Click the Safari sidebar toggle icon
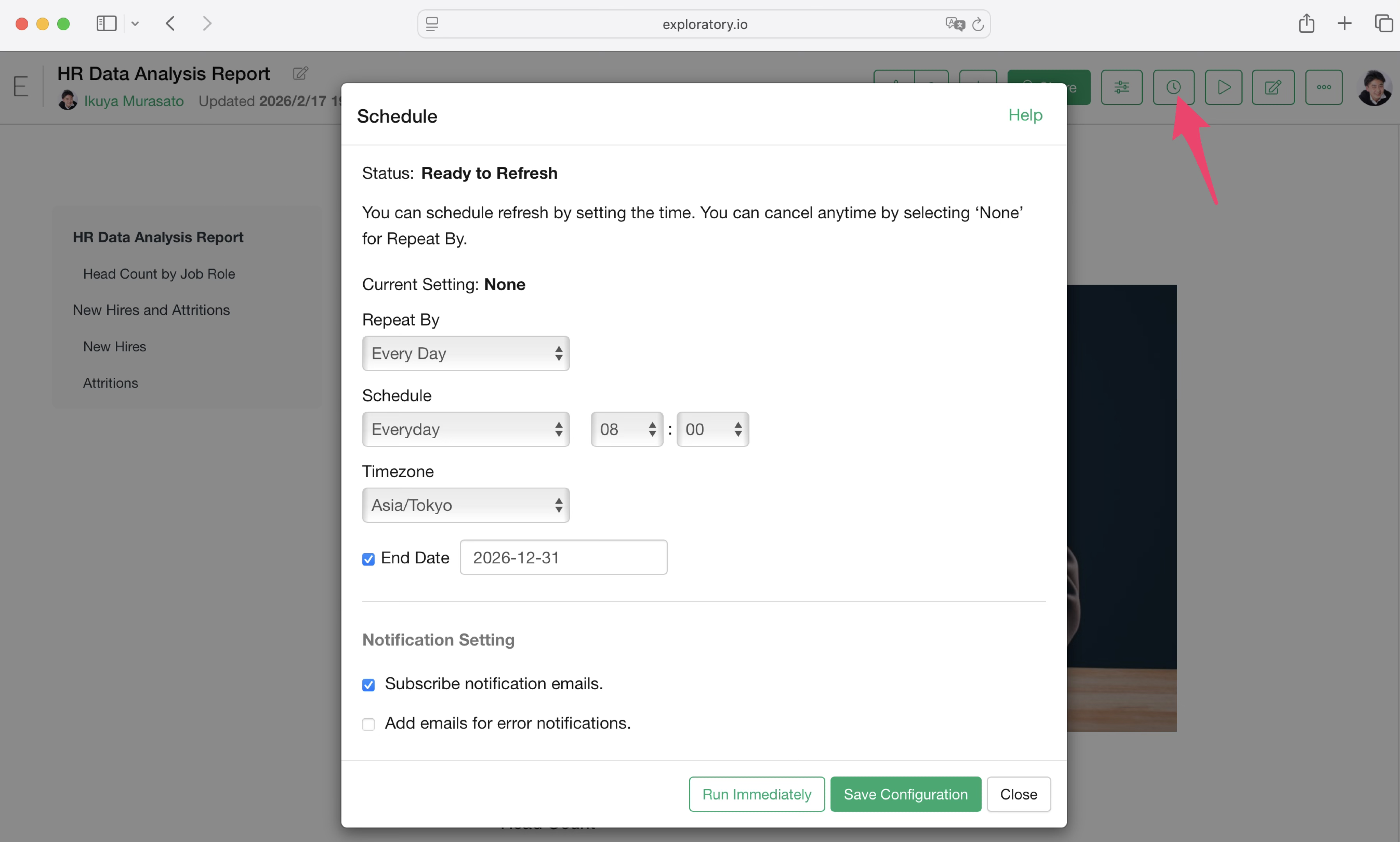1400x842 pixels. point(106,24)
